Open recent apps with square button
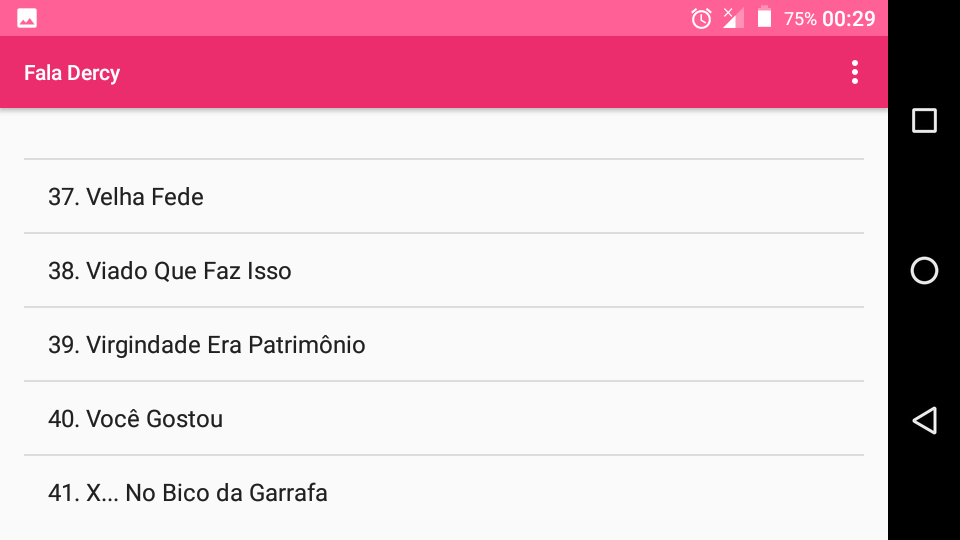The height and width of the screenshot is (540, 960). pos(925,121)
